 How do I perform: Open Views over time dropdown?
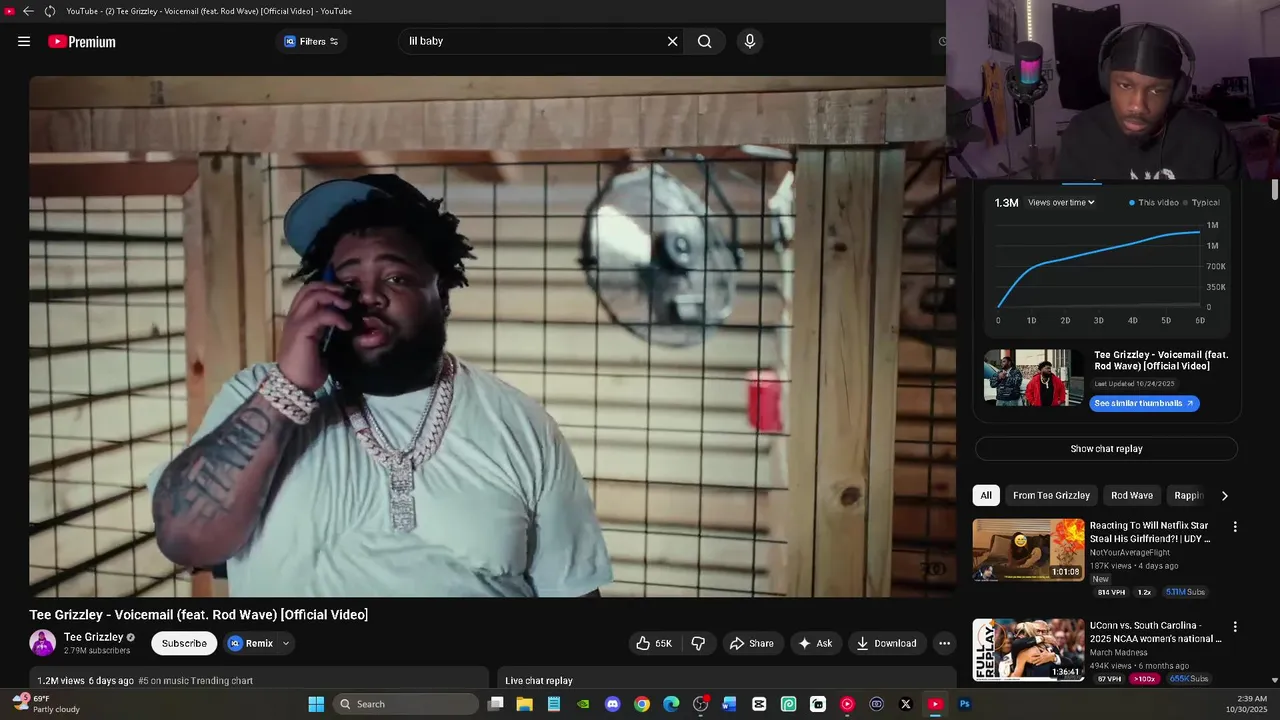pos(1061,202)
